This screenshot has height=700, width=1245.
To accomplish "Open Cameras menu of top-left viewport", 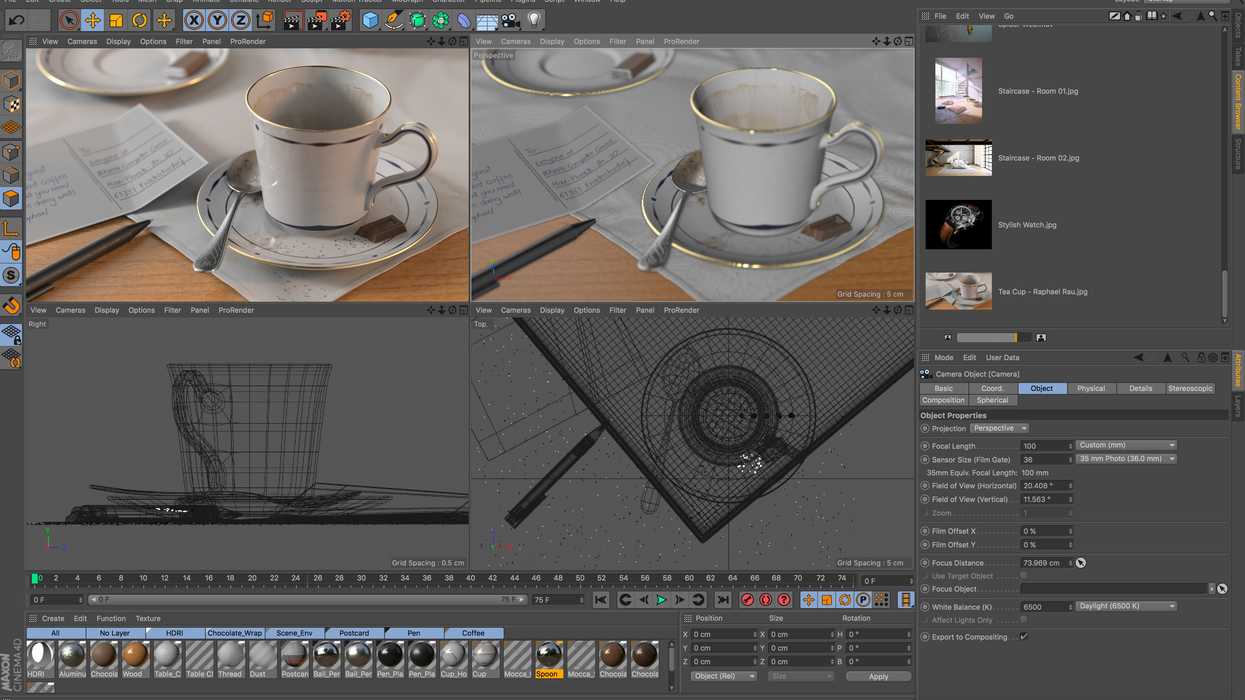I will [82, 41].
